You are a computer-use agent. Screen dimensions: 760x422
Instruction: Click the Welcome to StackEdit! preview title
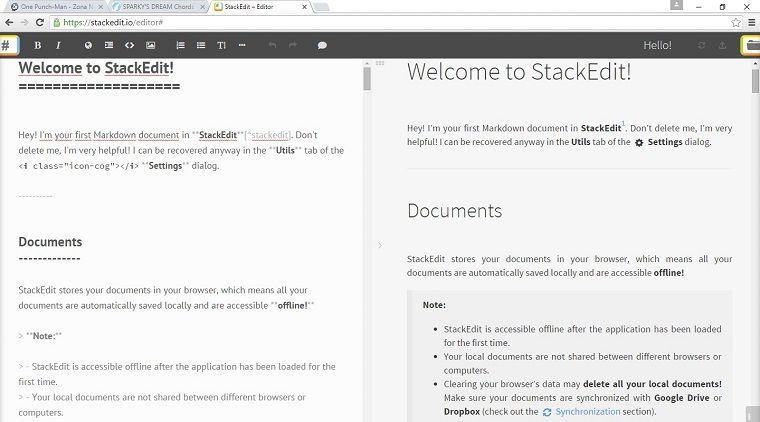coord(519,72)
